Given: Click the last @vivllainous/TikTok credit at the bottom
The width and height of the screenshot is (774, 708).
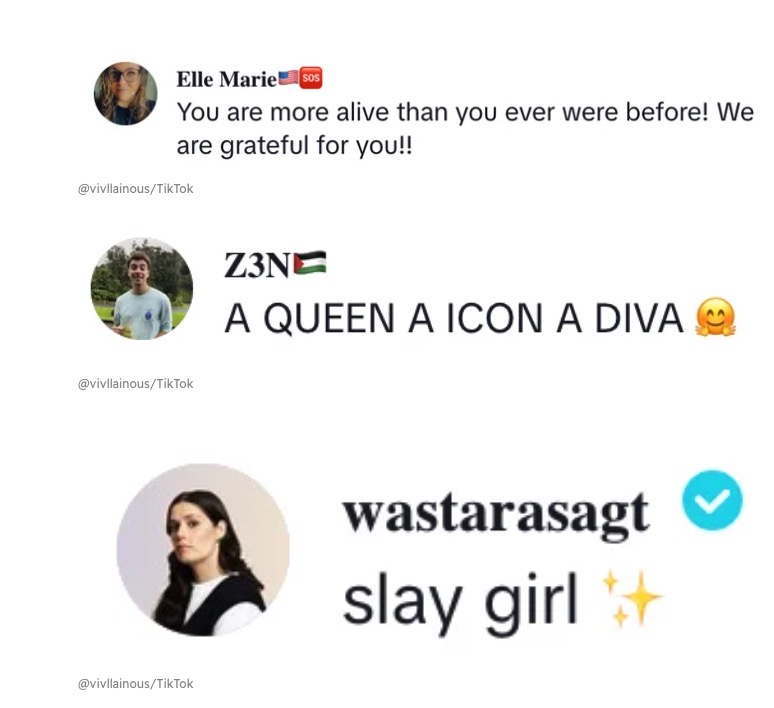Looking at the screenshot, I should 136,684.
